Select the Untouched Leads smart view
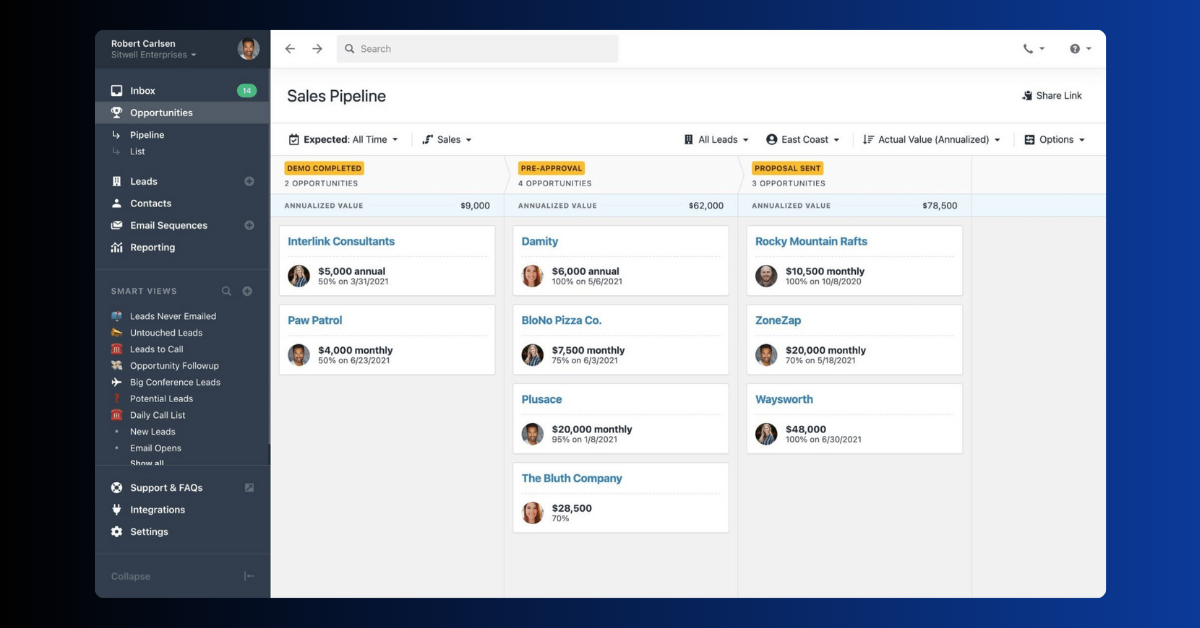 point(166,333)
